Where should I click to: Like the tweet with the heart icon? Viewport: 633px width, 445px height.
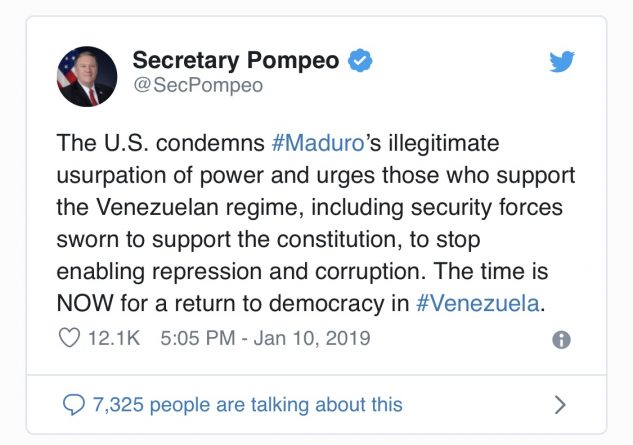tap(70, 339)
